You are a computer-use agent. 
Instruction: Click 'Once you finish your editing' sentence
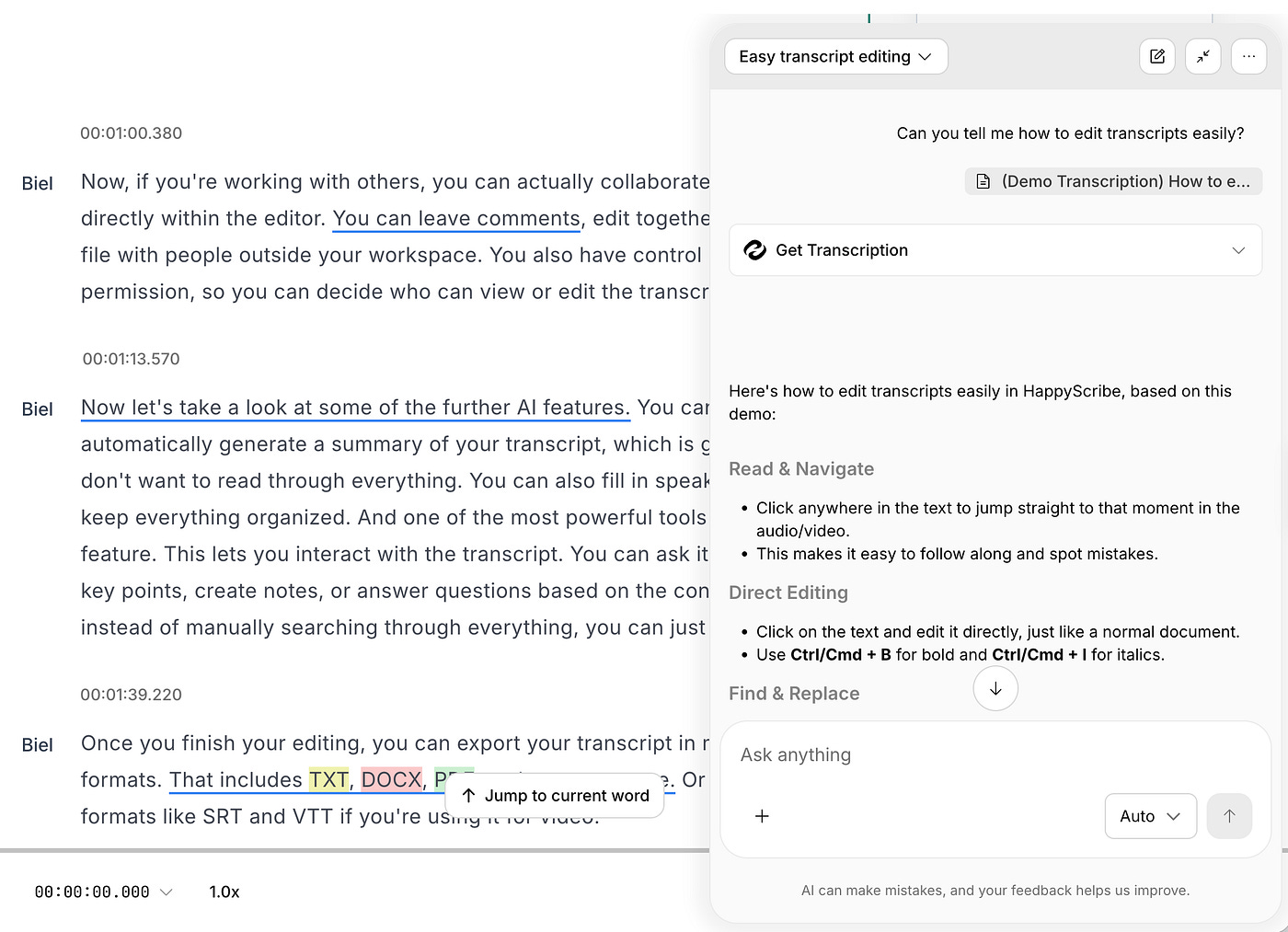click(x=396, y=743)
